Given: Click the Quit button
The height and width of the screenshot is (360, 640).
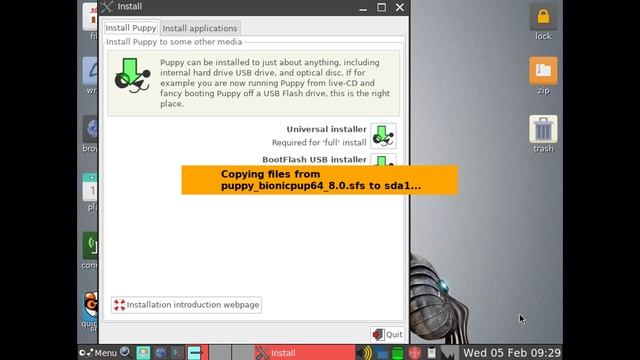Looking at the screenshot, I should (387, 335).
